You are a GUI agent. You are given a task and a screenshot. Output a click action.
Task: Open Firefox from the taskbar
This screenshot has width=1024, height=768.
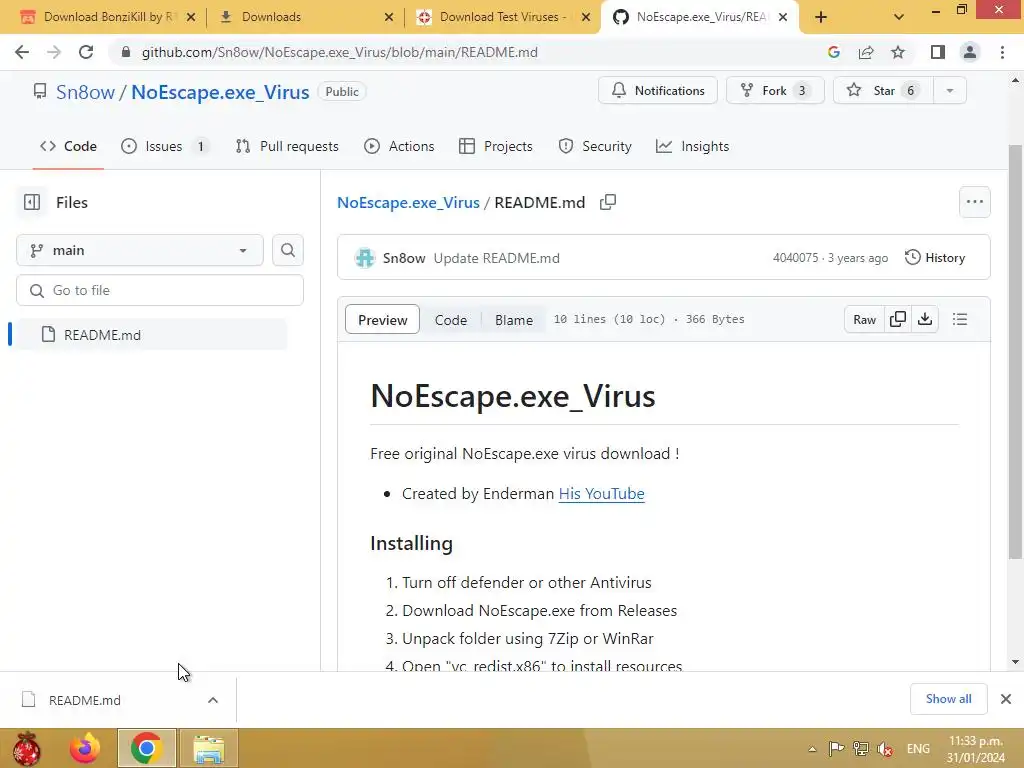[85, 748]
